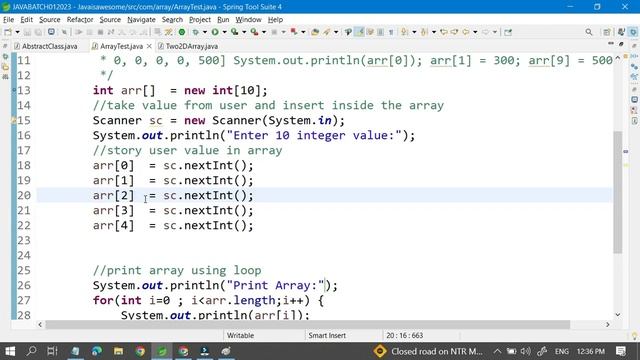Viewport: 640px width, 360px height.
Task: Click the Save icon in toolbar
Action: pos(27,32)
